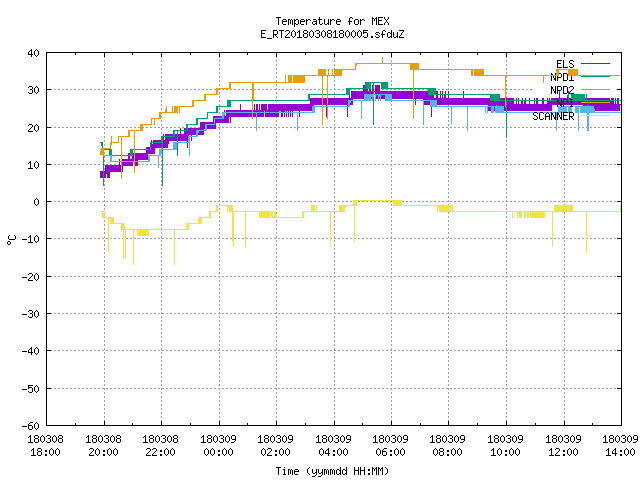Click the x-axis tick label 180309 14:00
The image size is (640, 480).
[x=620, y=446]
